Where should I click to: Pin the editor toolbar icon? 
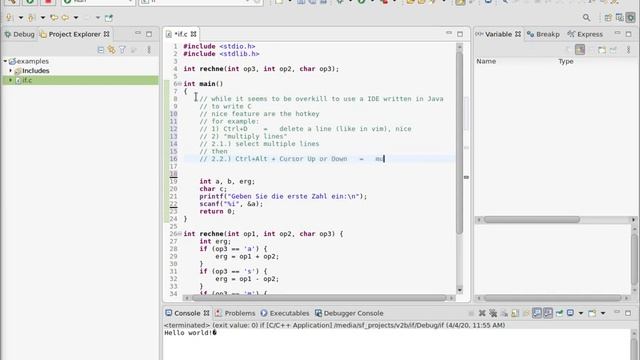point(109,18)
